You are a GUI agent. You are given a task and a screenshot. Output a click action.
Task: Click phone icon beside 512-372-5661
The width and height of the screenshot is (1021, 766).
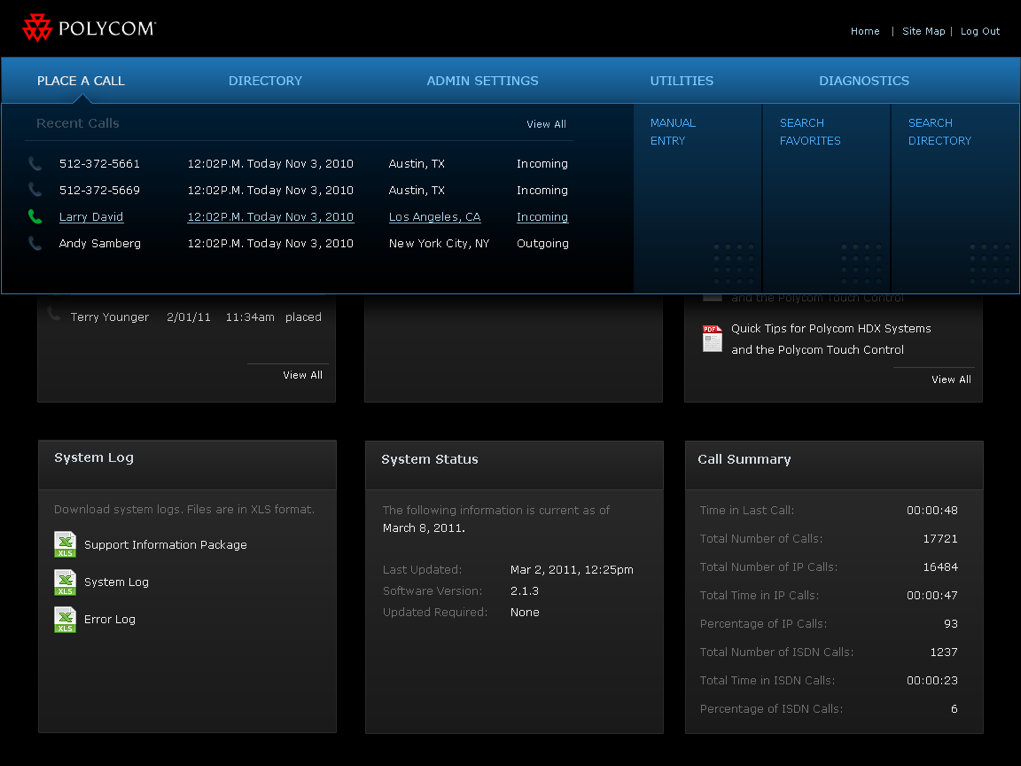point(35,163)
